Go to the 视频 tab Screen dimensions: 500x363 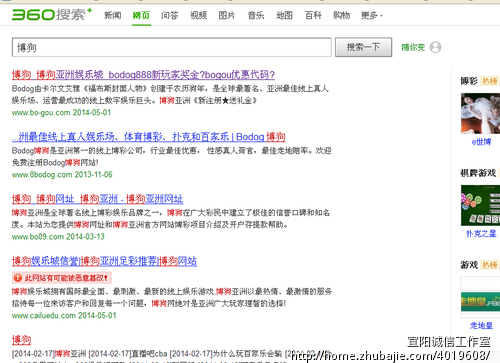(198, 15)
